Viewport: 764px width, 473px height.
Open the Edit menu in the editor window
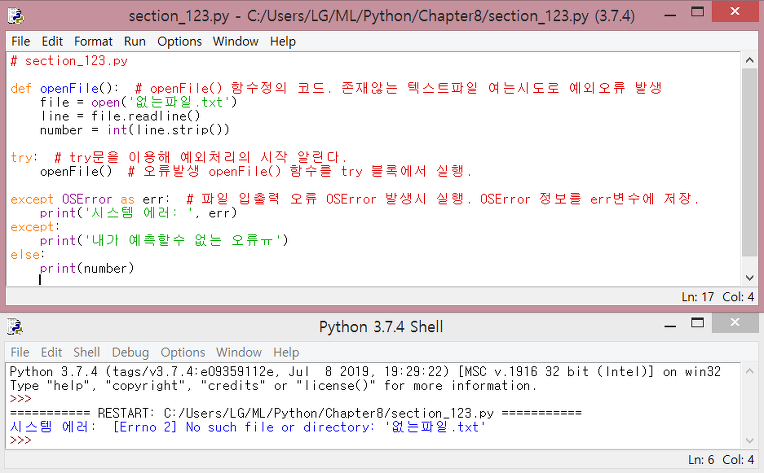pyautogui.click(x=52, y=42)
